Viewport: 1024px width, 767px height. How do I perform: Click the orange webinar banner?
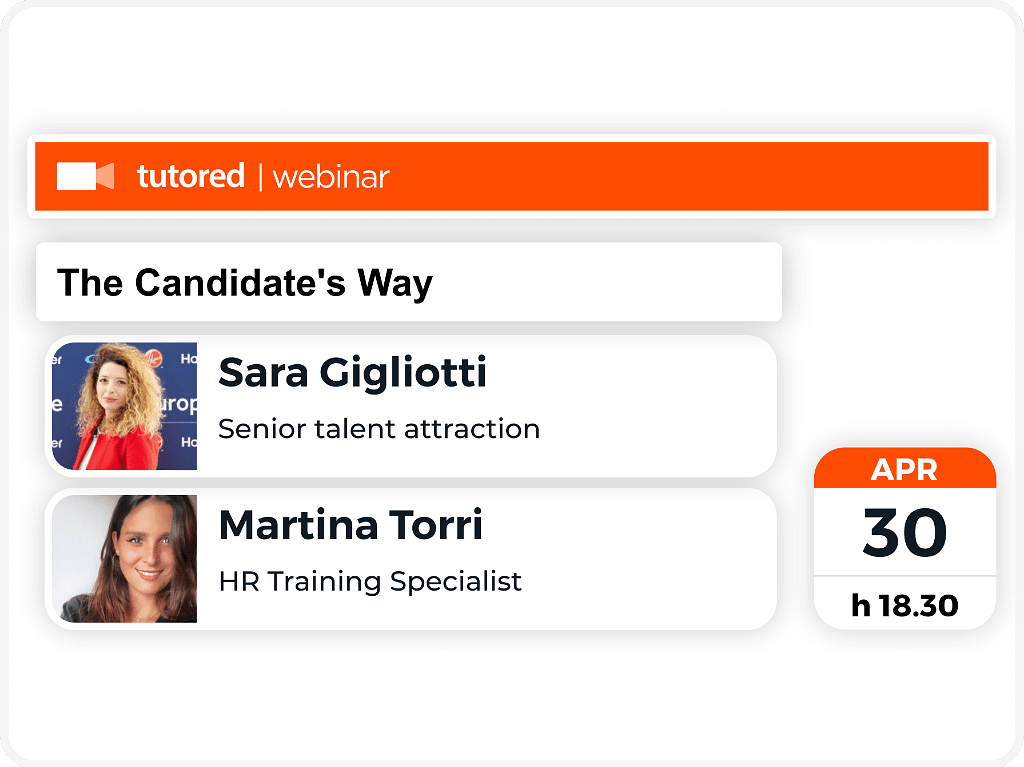point(511,176)
